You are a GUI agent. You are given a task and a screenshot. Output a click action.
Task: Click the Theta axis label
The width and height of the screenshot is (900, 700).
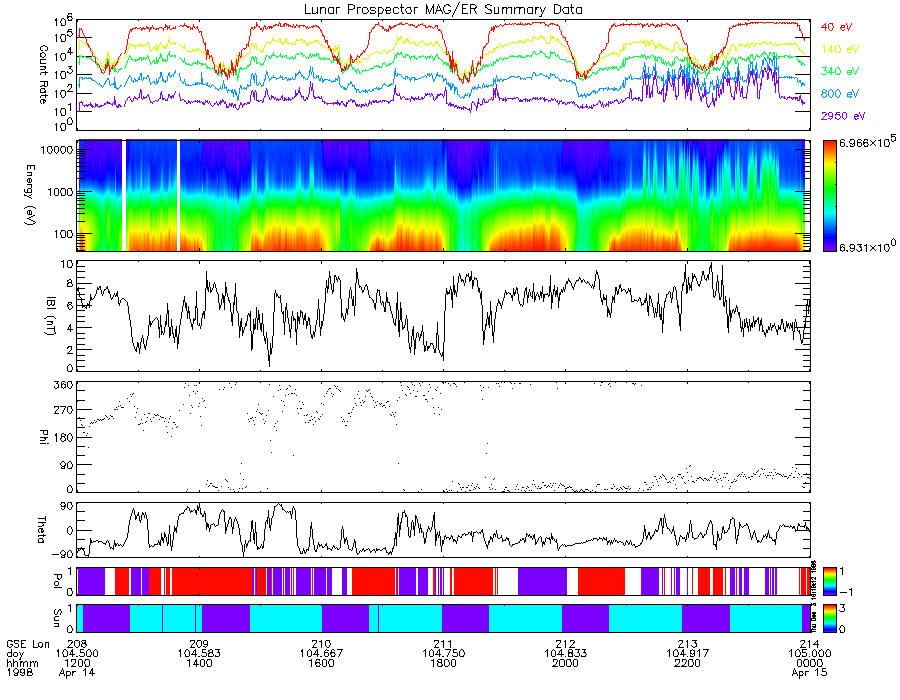click(41, 529)
